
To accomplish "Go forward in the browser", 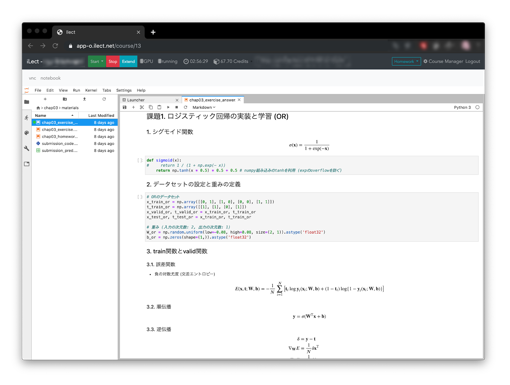I will pyautogui.click(x=43, y=46).
